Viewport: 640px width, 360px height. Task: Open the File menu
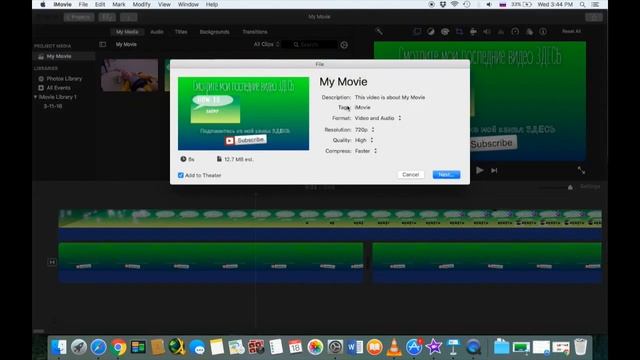[83, 4]
